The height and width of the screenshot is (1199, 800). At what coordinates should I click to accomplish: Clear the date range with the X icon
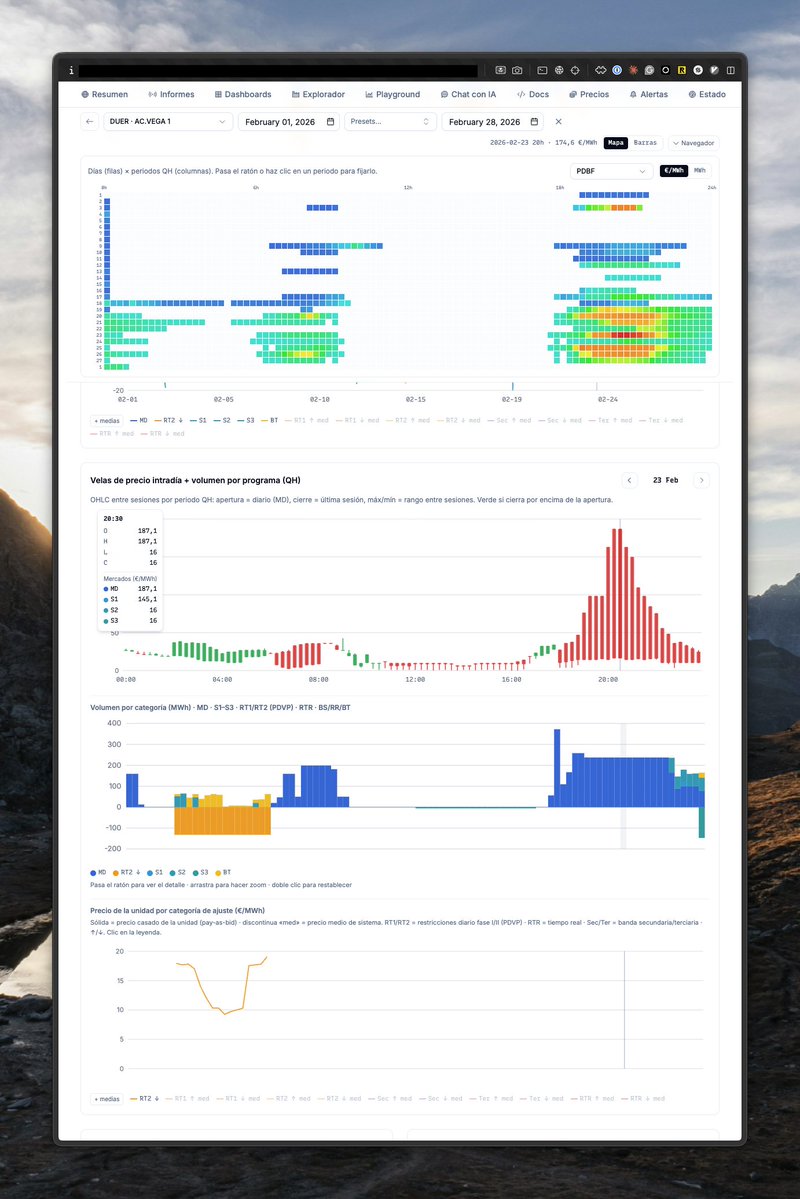(x=558, y=122)
